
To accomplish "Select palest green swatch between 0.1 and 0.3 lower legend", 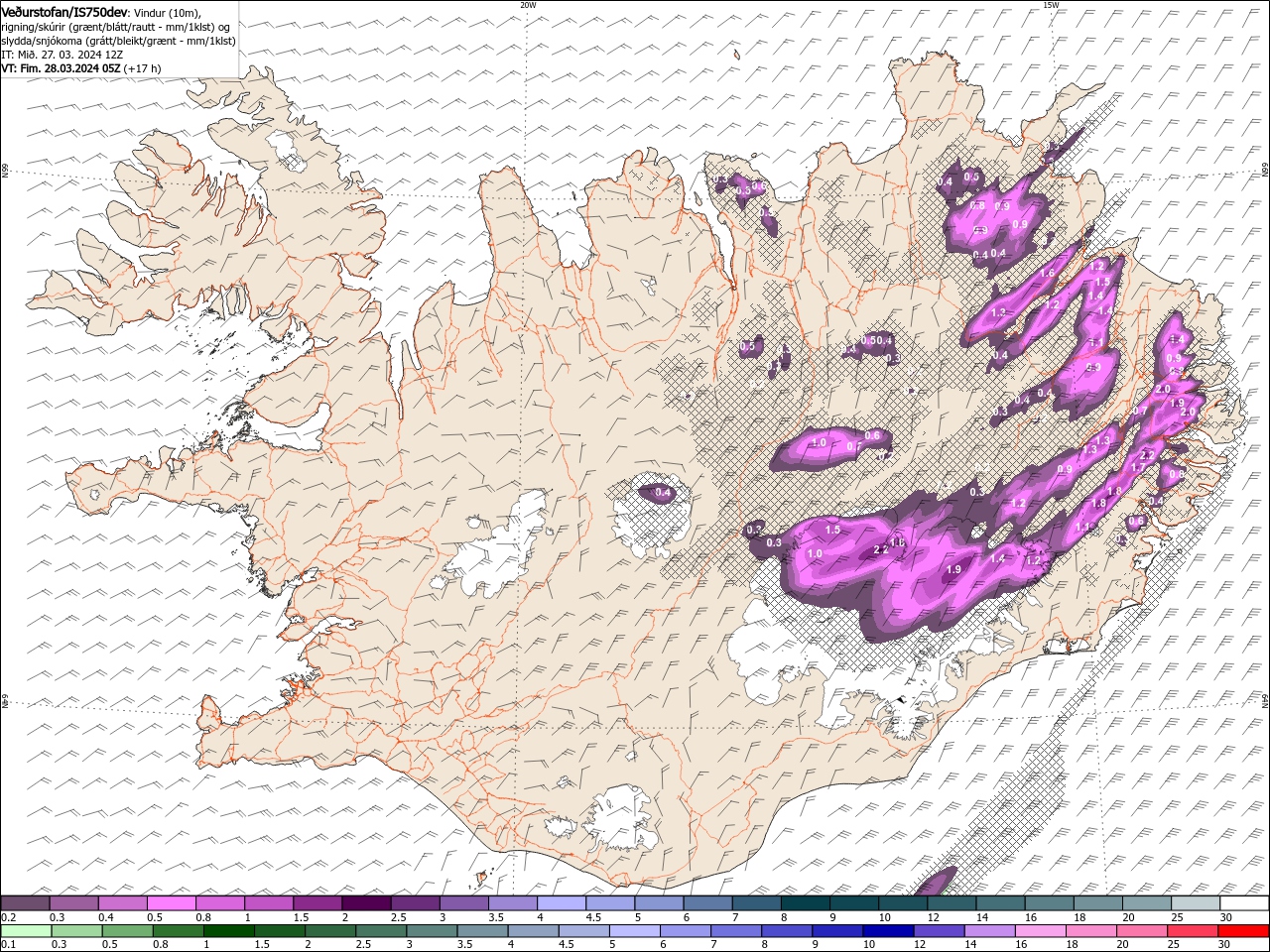I will click(25, 930).
